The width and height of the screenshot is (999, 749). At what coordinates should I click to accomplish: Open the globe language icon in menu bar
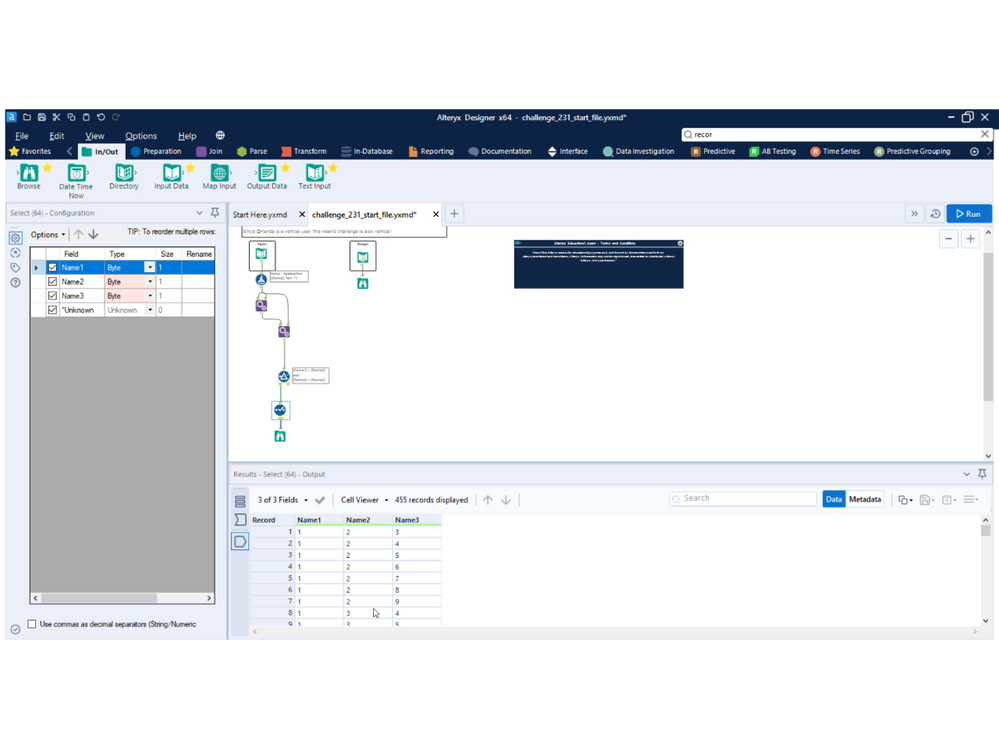(x=220, y=136)
